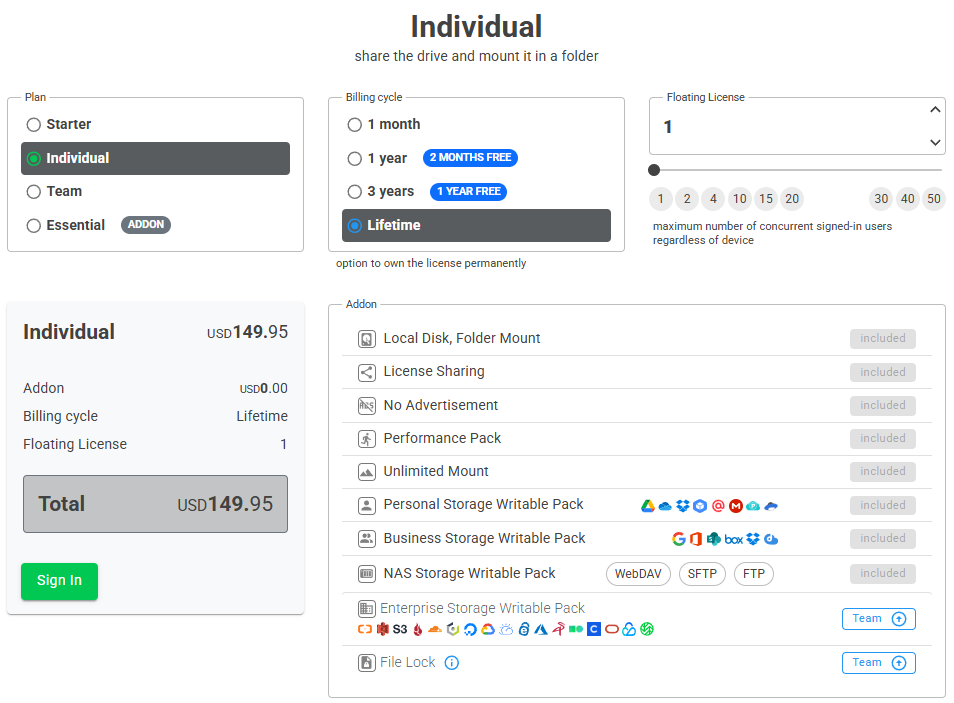Click the File Lock info icon
The width and height of the screenshot is (954, 703).
coord(451,663)
